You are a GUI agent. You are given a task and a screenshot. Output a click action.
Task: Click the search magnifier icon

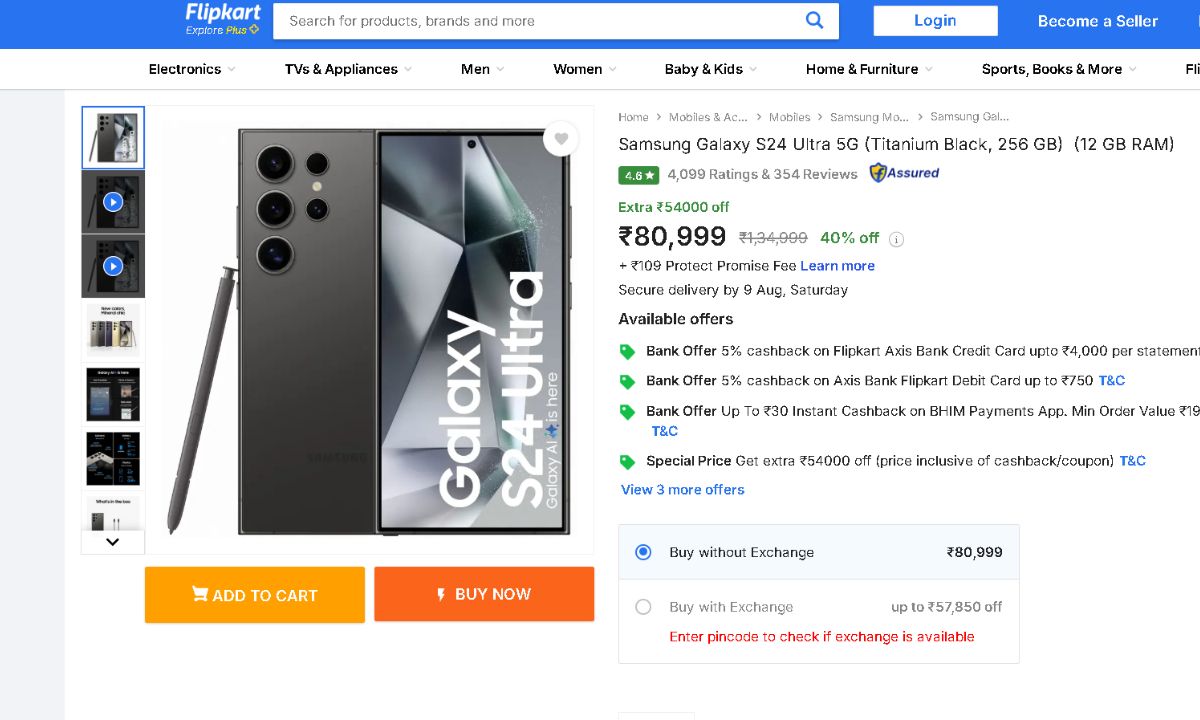point(815,20)
